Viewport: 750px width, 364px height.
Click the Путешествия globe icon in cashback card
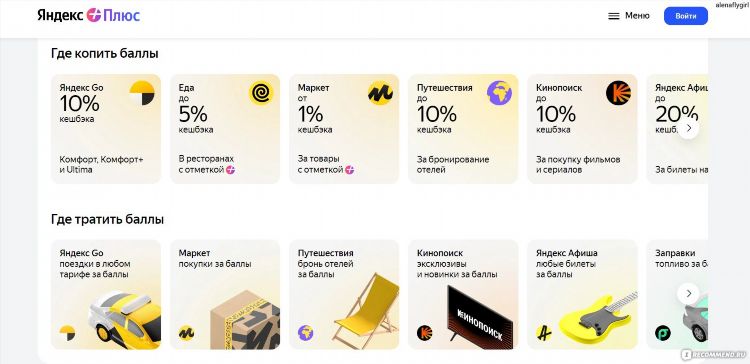[x=499, y=93]
